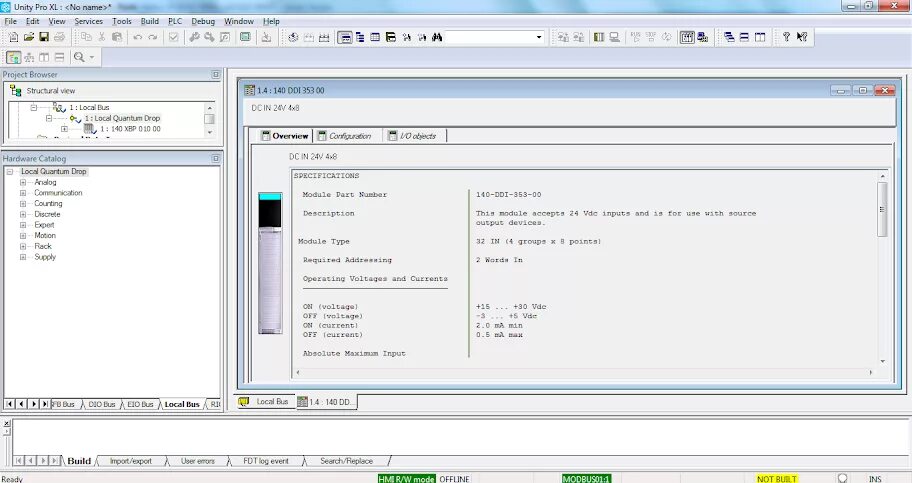912x483 pixels.
Task: Expand the Communication catalog category
Action: pos(23,193)
